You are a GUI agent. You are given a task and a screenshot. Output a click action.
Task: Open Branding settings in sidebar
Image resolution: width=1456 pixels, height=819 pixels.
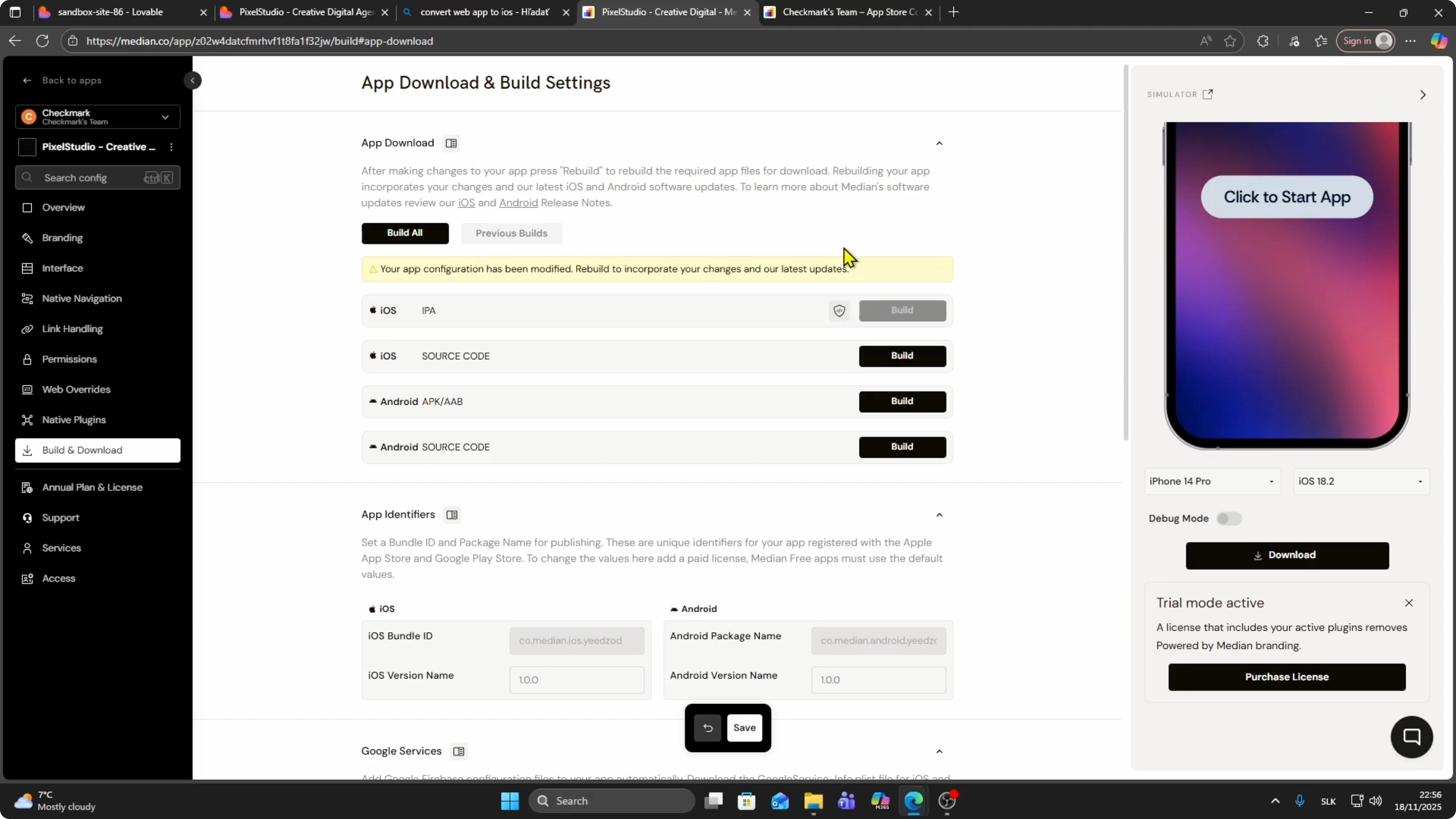(x=98, y=238)
